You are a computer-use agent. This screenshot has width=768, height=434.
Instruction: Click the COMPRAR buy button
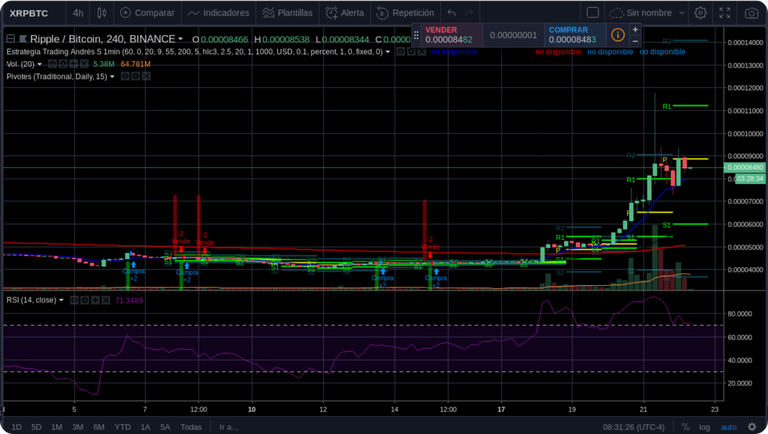[575, 35]
